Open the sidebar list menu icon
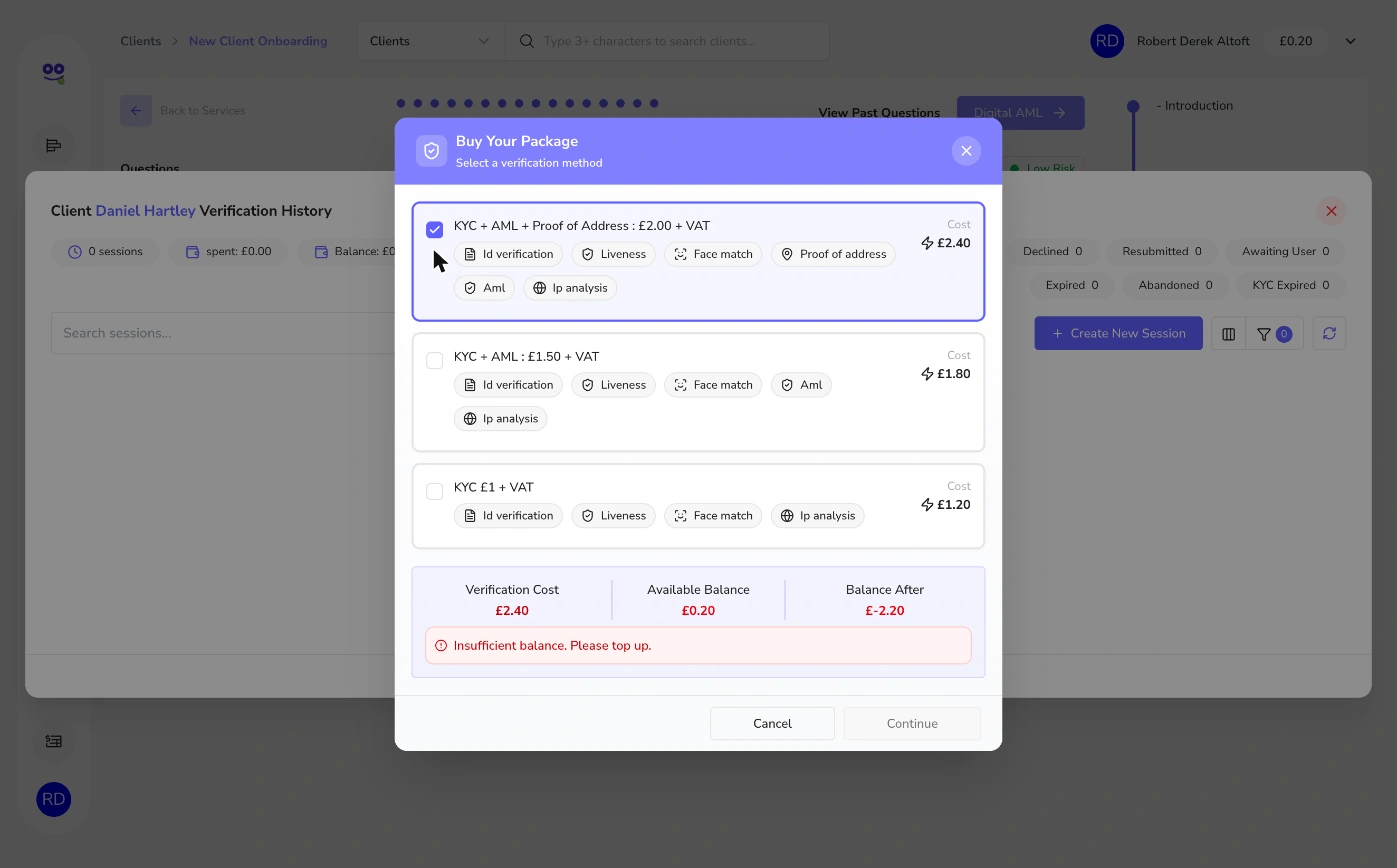 [54, 146]
